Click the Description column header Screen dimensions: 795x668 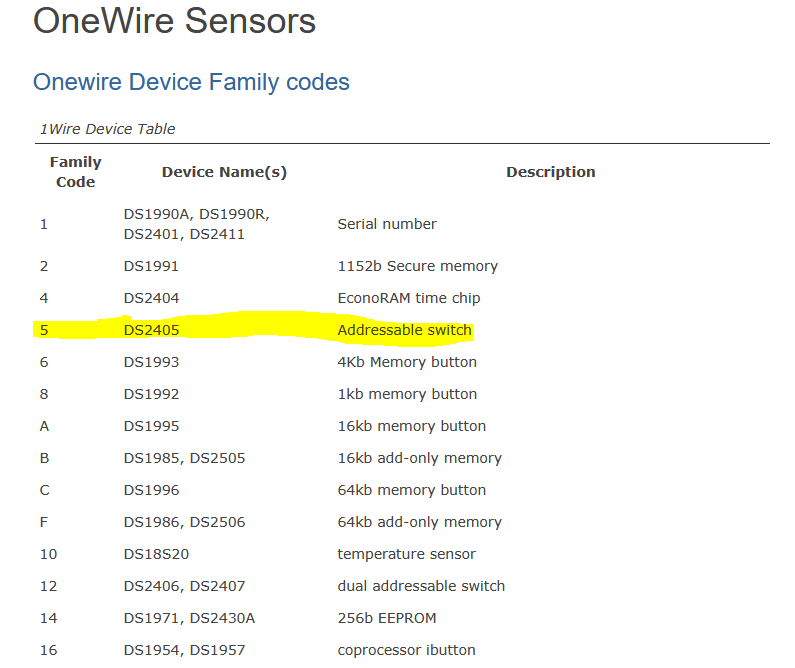(x=550, y=172)
